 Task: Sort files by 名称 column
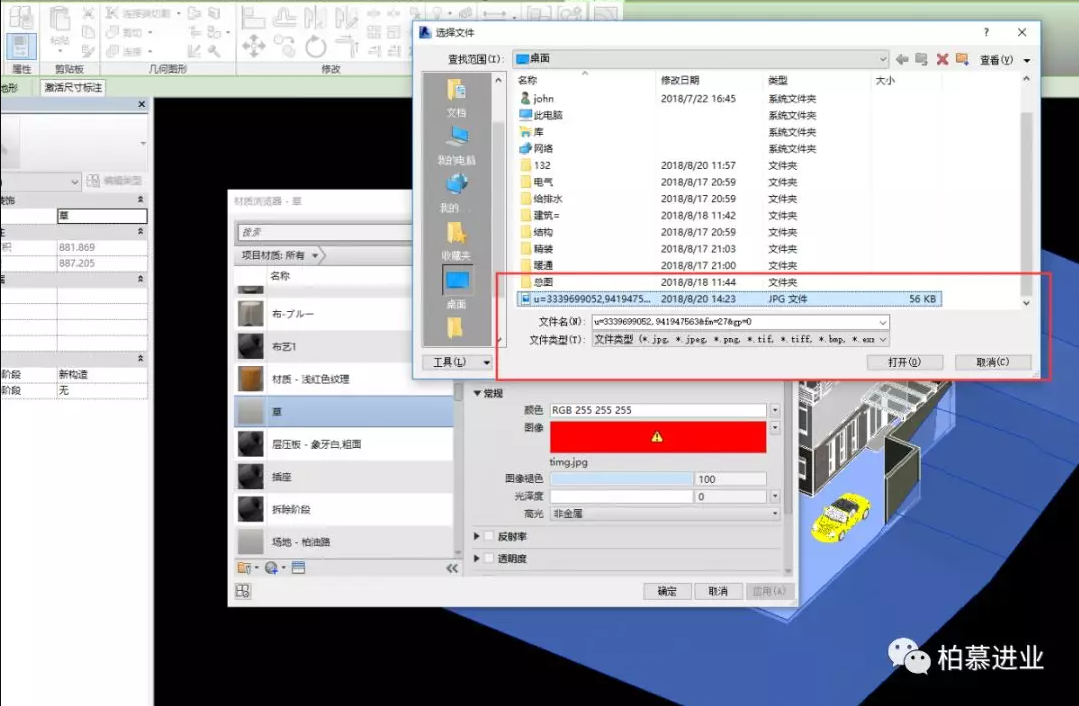527,81
